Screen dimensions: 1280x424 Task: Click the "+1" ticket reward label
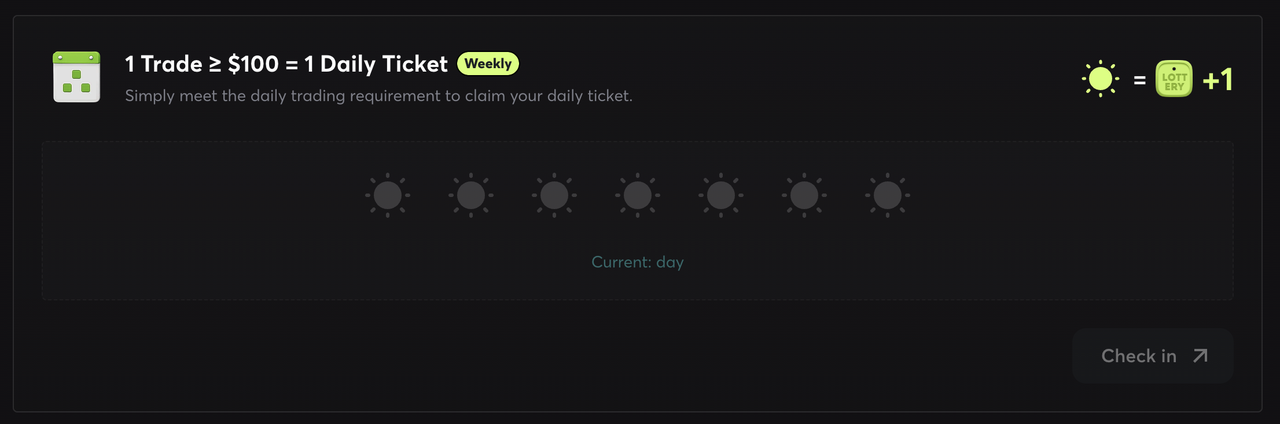1217,80
